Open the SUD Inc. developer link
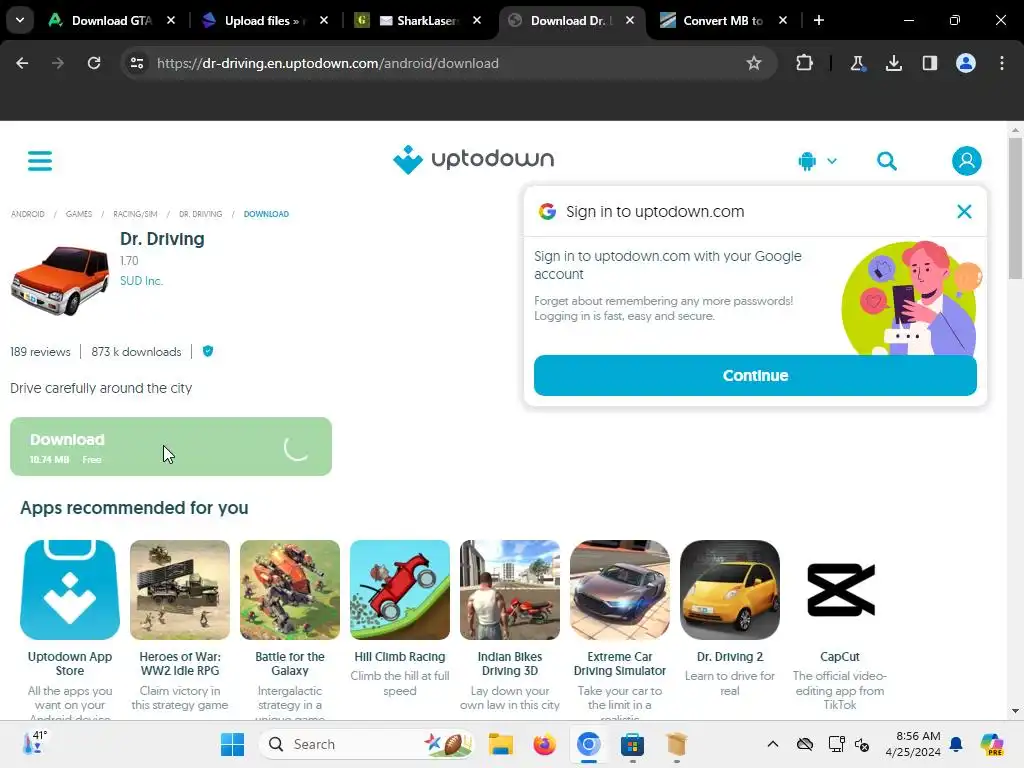This screenshot has height=768, width=1024. click(x=142, y=281)
